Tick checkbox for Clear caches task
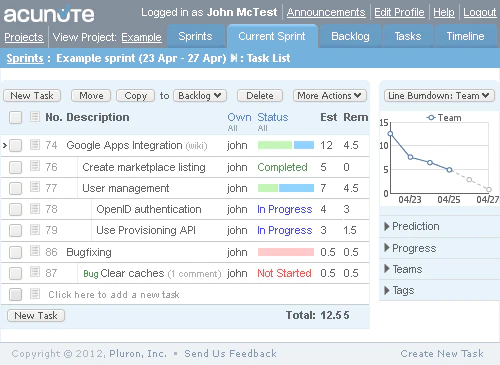The width and height of the screenshot is (500, 365). click(15, 274)
